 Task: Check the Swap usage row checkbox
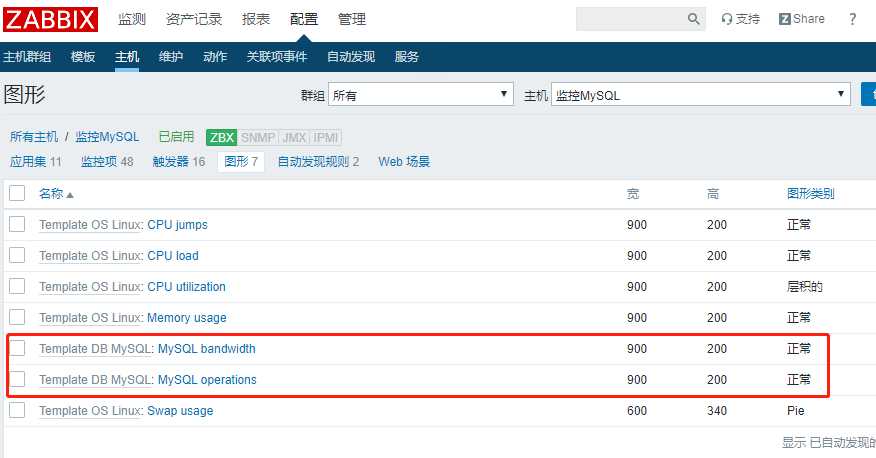(x=17, y=411)
